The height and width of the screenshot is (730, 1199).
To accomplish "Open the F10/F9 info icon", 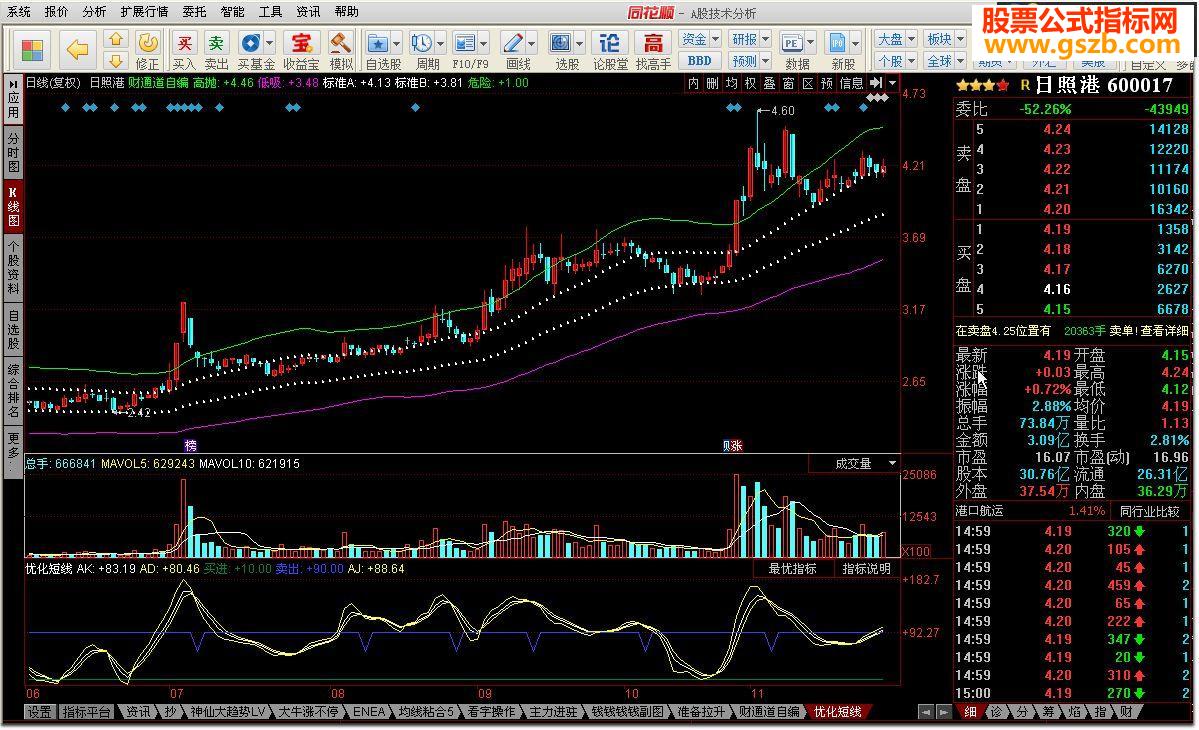I will coord(470,50).
